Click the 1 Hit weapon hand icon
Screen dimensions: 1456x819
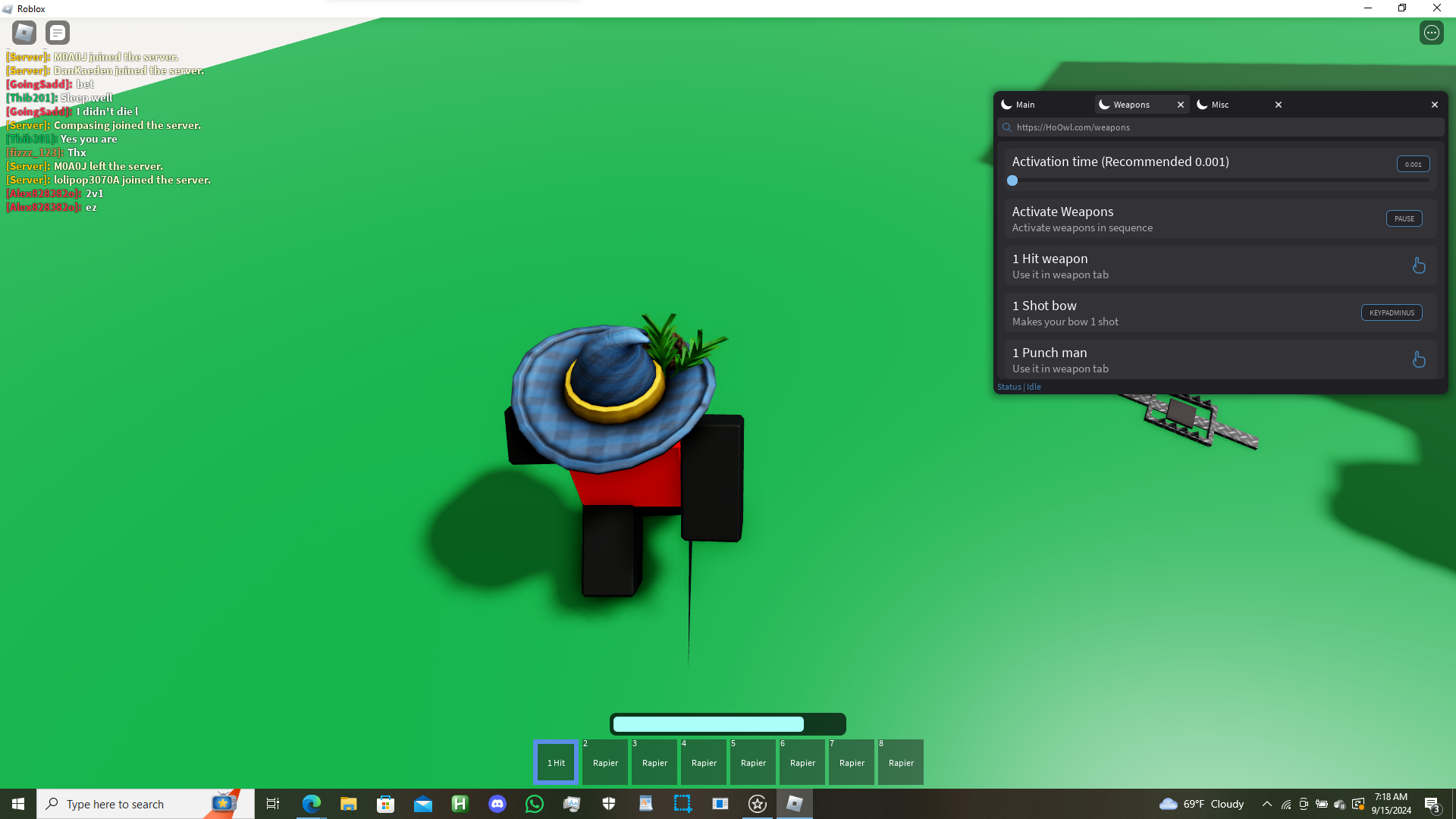coord(1418,265)
